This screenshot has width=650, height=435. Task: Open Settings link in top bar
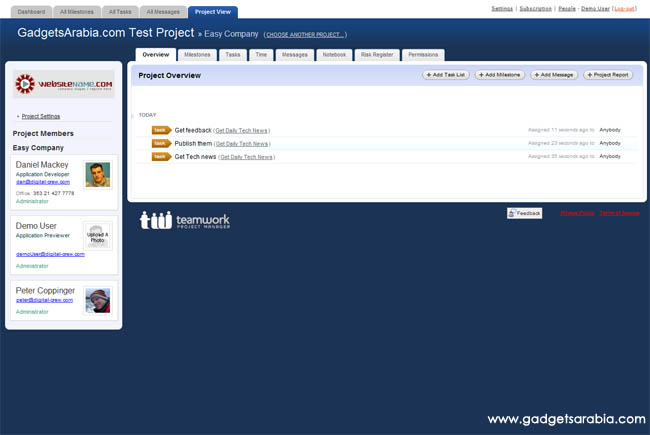point(502,9)
